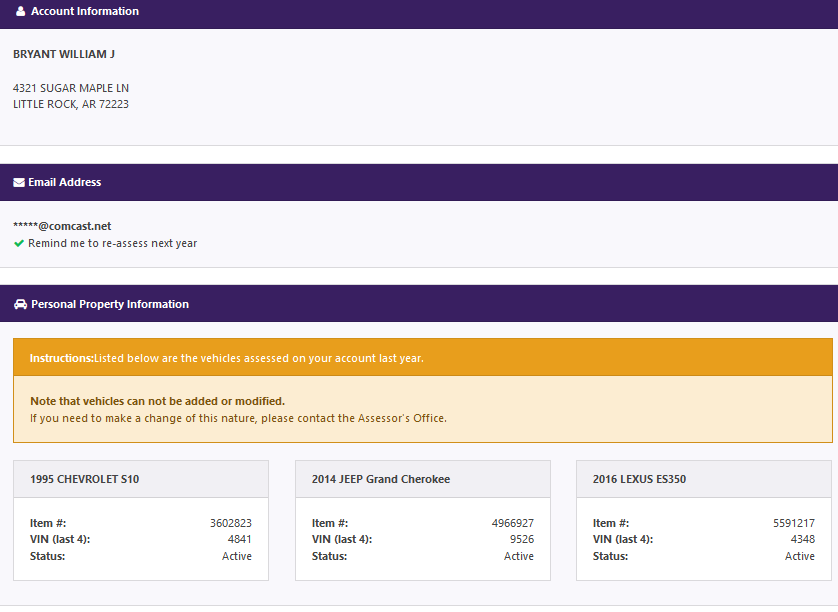Click item number 3602823
The image size is (838, 612).
pyautogui.click(x=230, y=523)
